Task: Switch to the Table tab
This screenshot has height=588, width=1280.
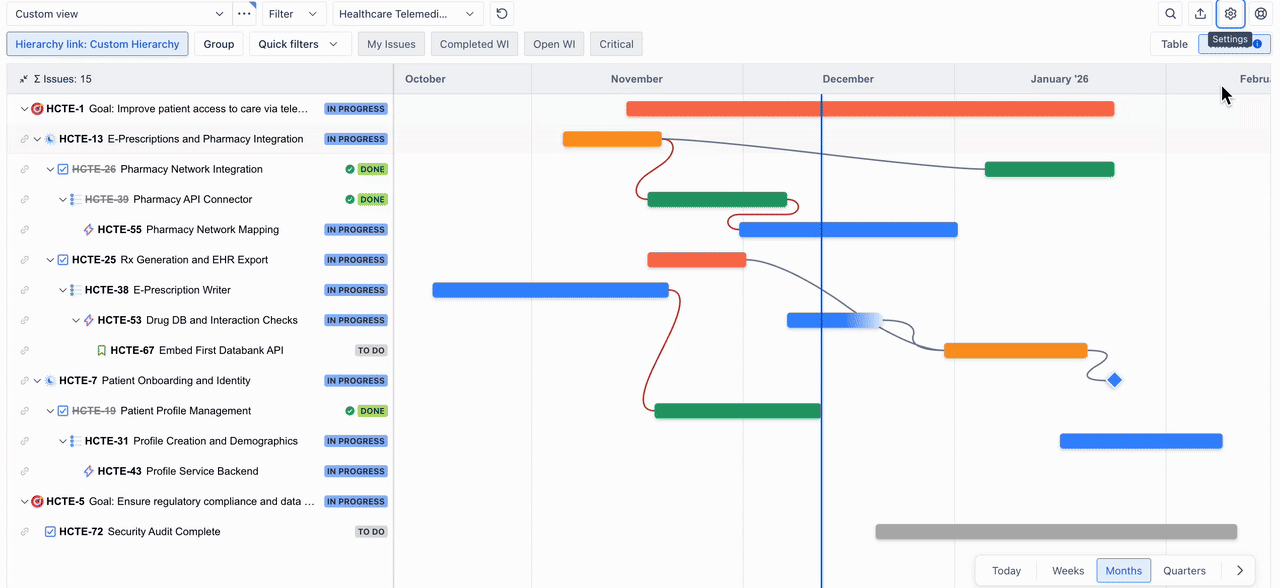Action: click(x=1173, y=44)
